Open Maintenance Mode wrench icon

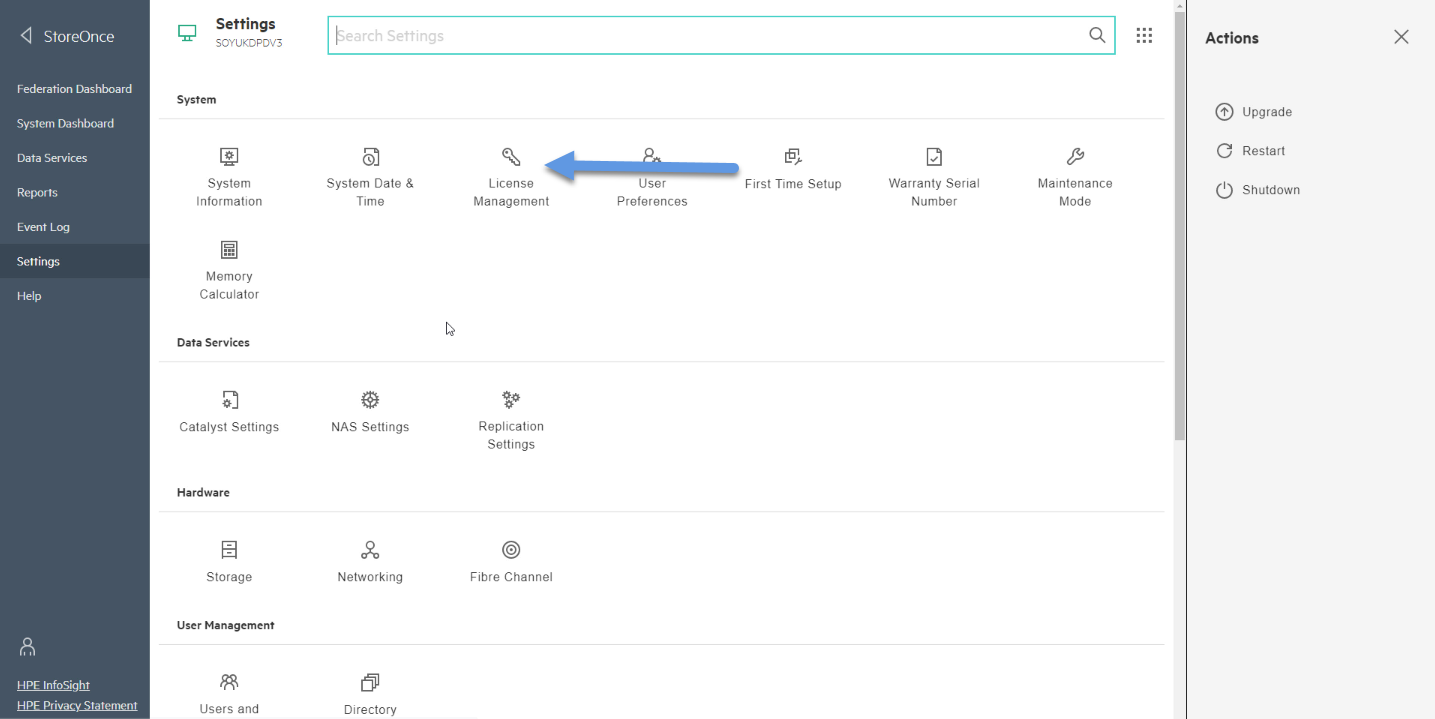[x=1075, y=157]
